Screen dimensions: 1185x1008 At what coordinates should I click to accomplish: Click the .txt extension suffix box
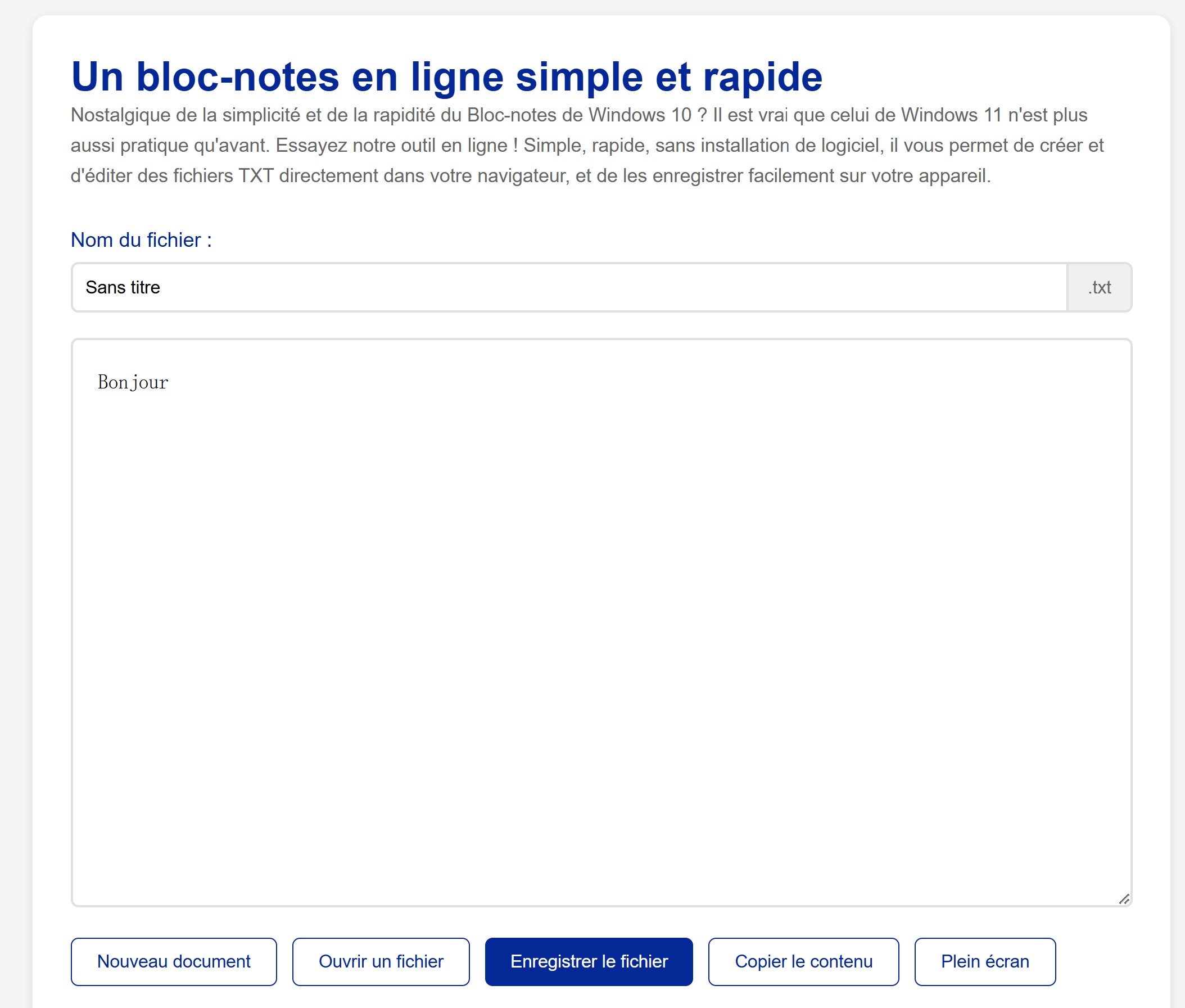tap(1100, 287)
